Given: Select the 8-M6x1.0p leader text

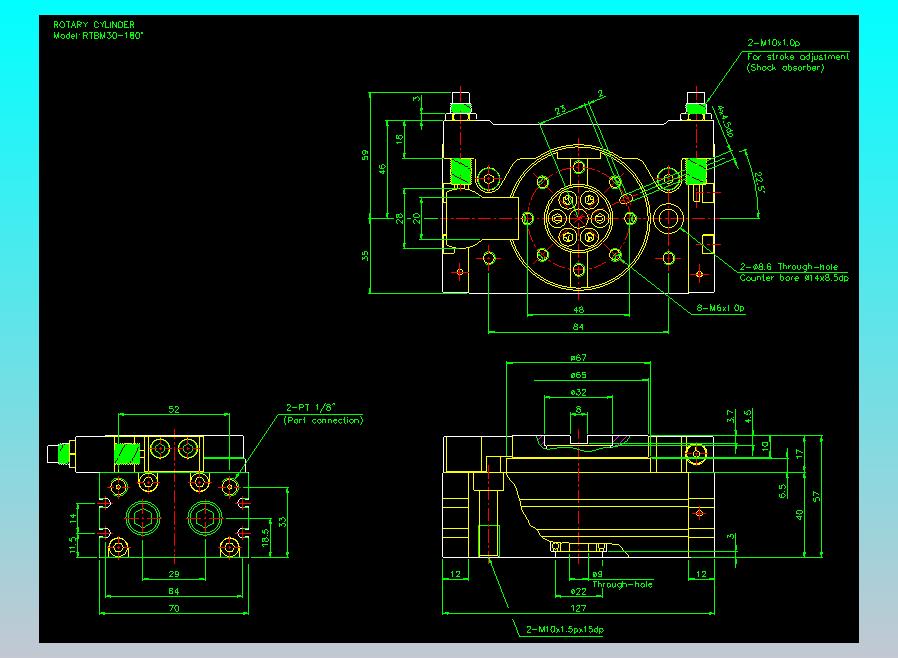Looking at the screenshot, I should pos(720,308).
